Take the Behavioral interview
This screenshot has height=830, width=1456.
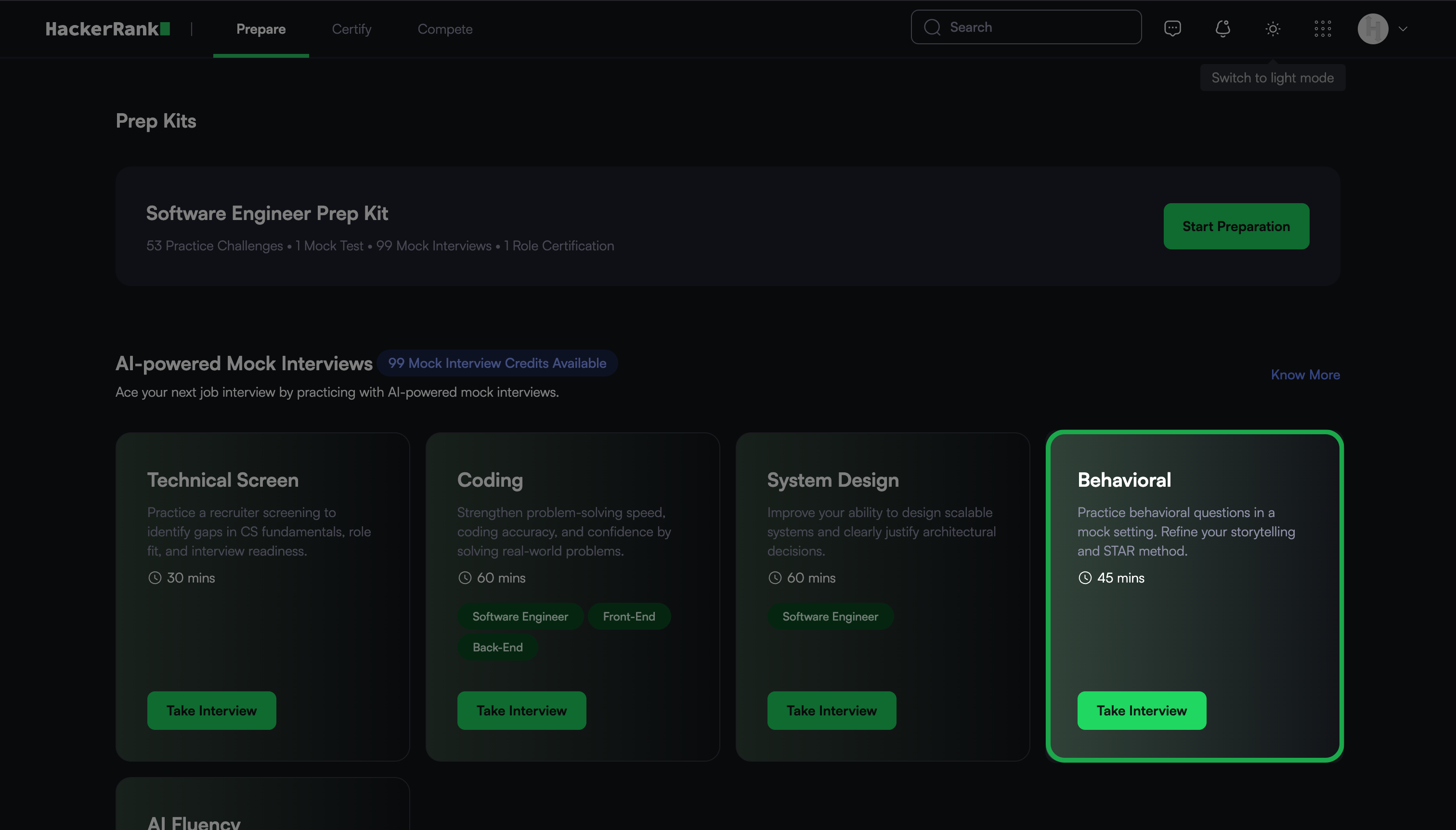(x=1141, y=710)
